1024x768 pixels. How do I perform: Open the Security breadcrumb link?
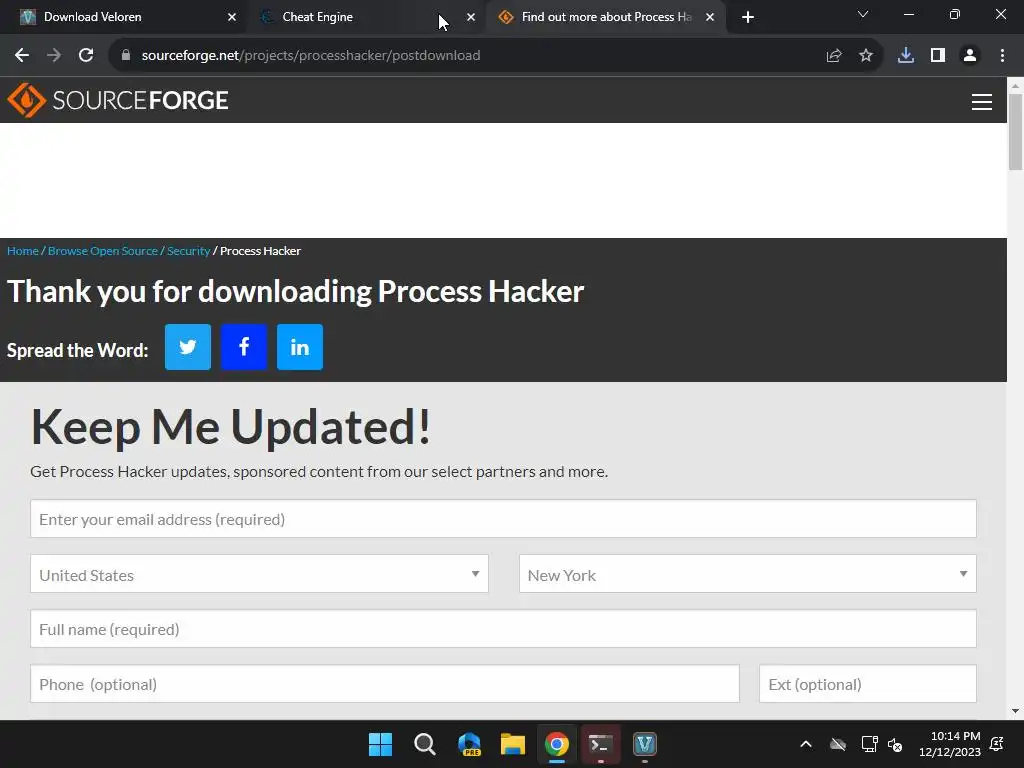tap(188, 251)
